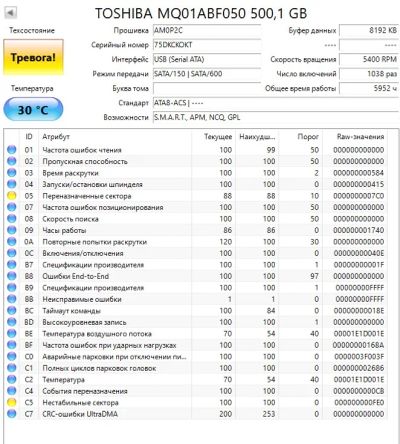Screen dimensions: 400x444
Task: Click the ID column header
Action: tap(29, 136)
